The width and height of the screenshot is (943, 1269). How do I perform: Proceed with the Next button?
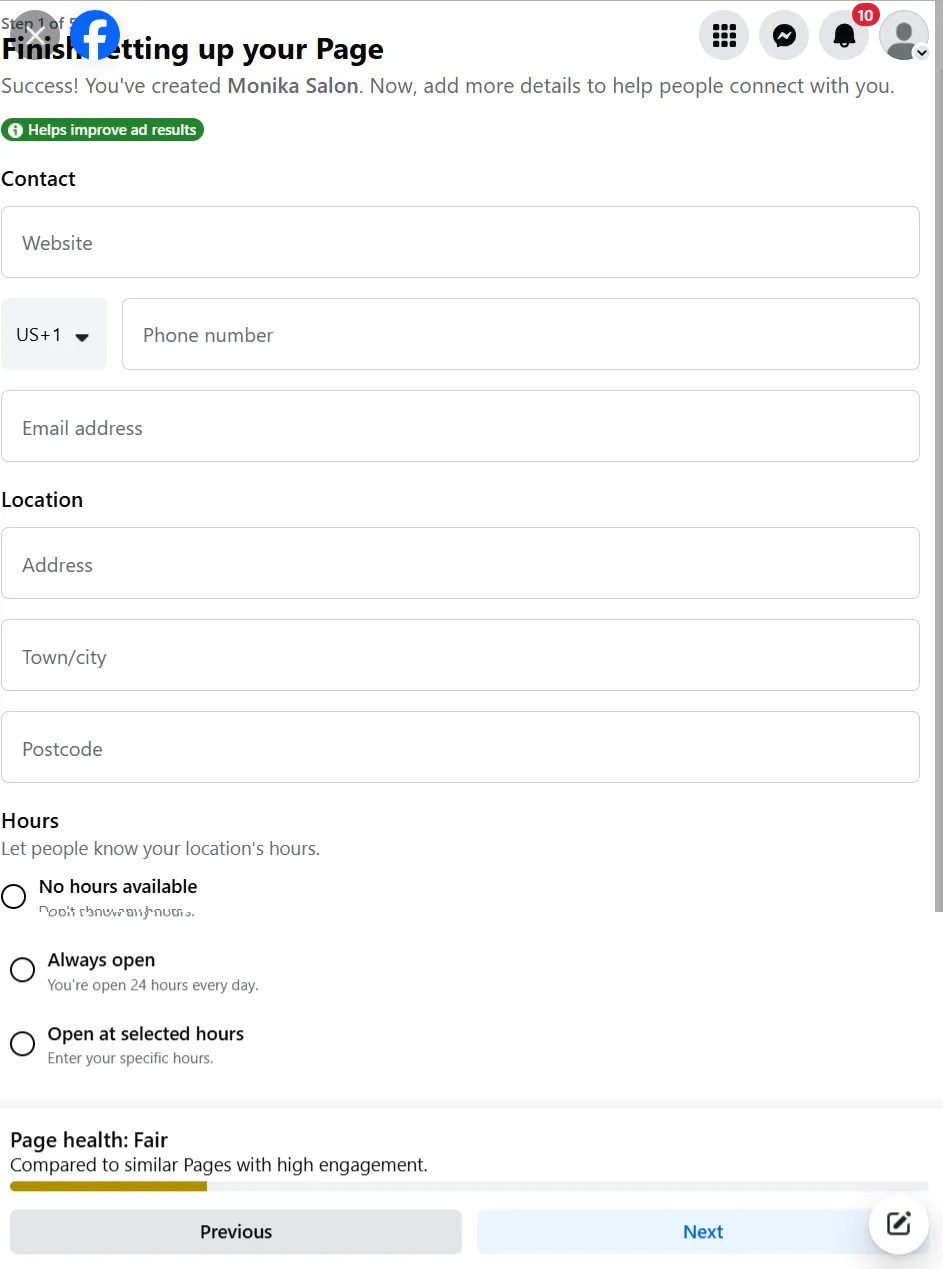click(x=703, y=1231)
